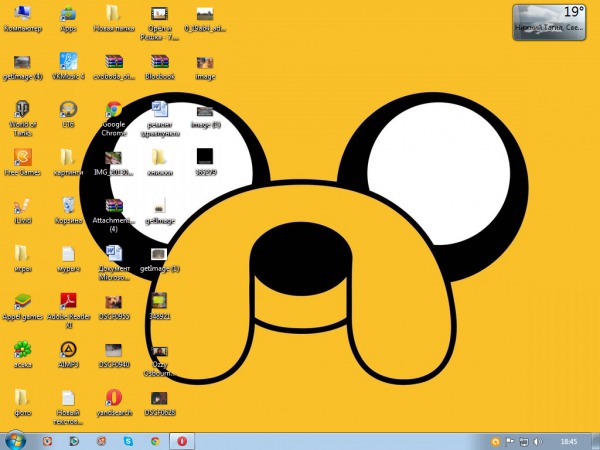This screenshot has width=600, height=450.
Task: Select the DSCF0955 photo
Action: pos(114,307)
